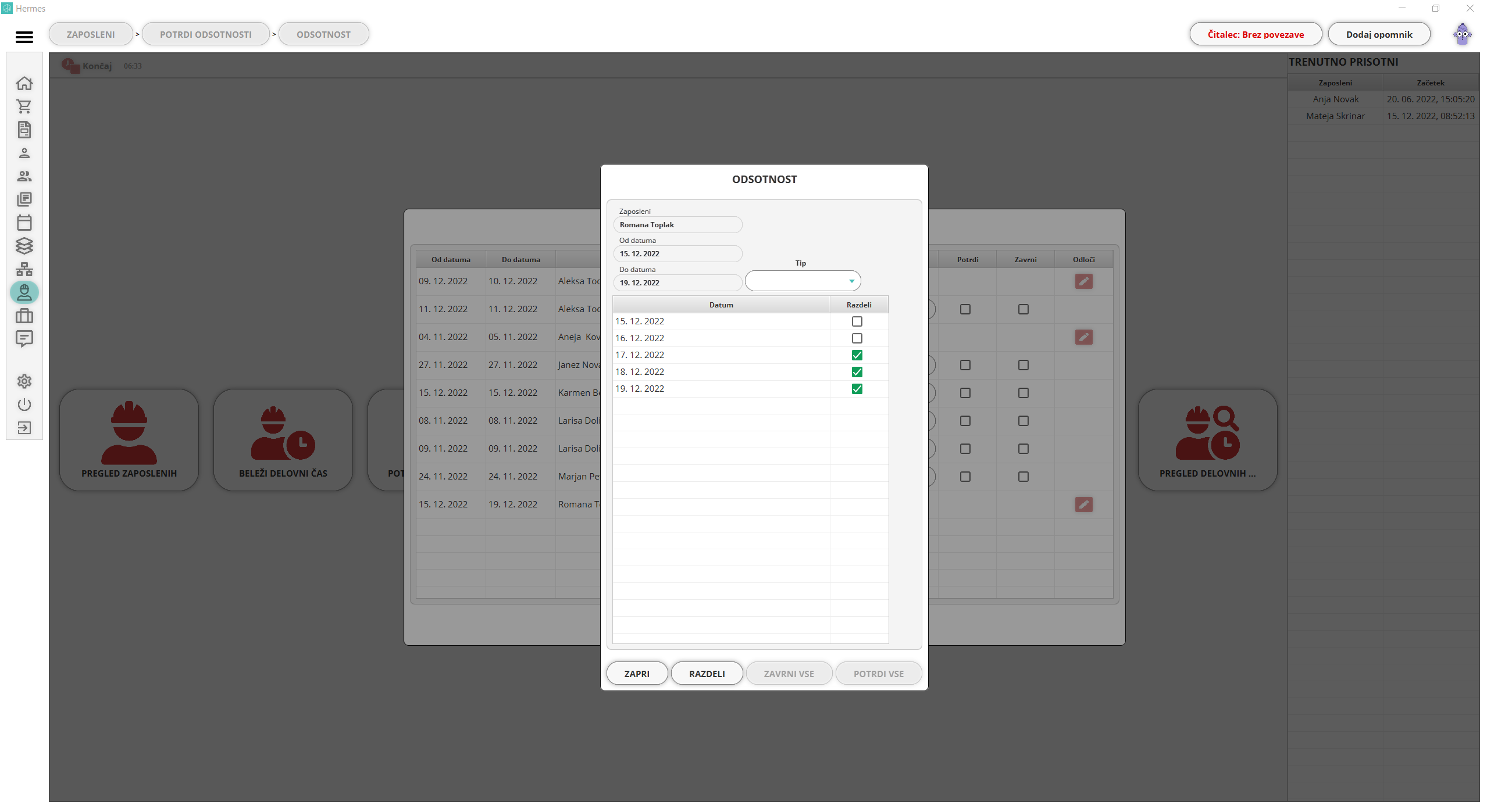Open the stacked pages sidebar icon
The width and height of the screenshot is (1487, 812).
click(x=24, y=199)
